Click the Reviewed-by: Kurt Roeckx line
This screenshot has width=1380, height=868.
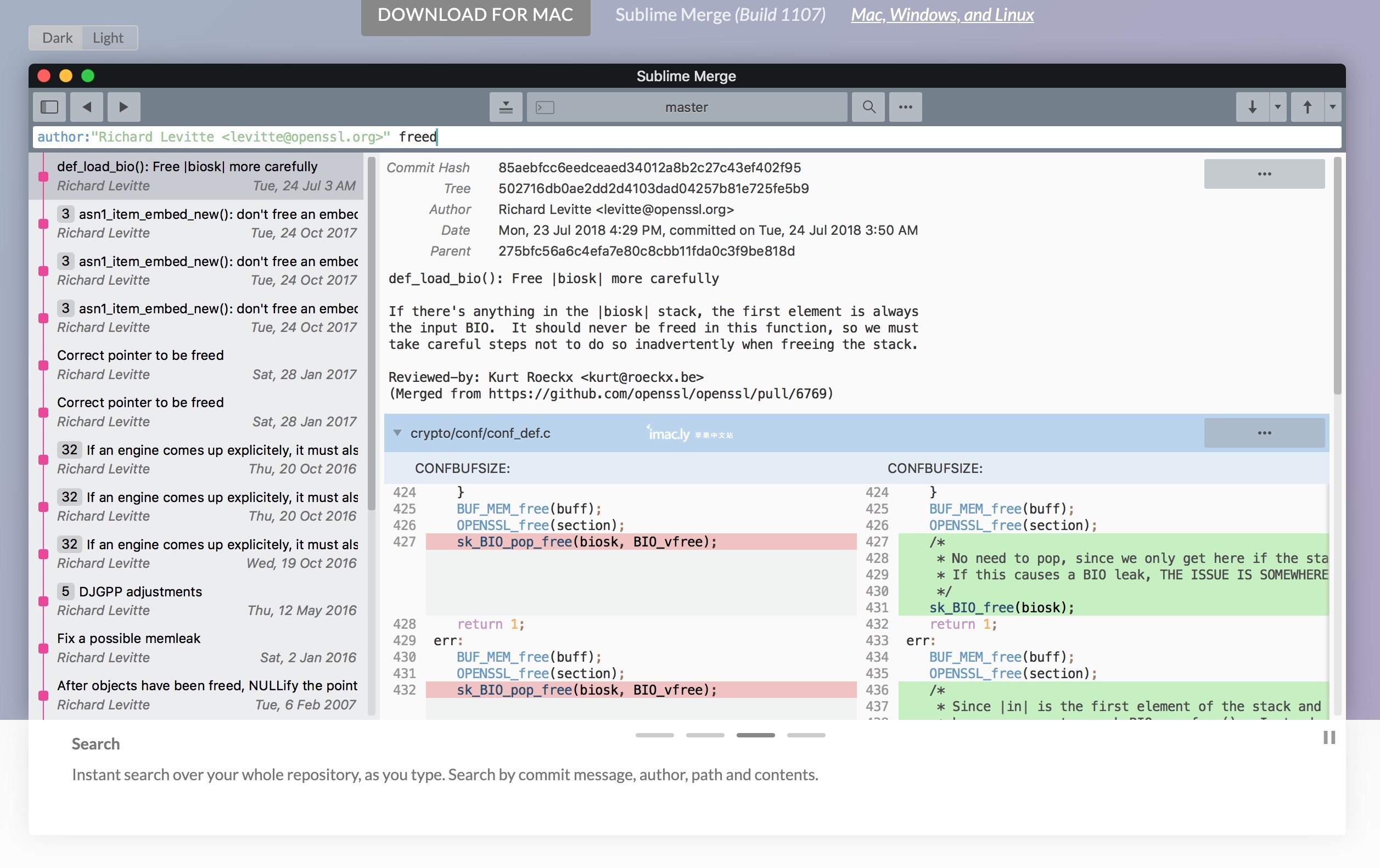[546, 377]
